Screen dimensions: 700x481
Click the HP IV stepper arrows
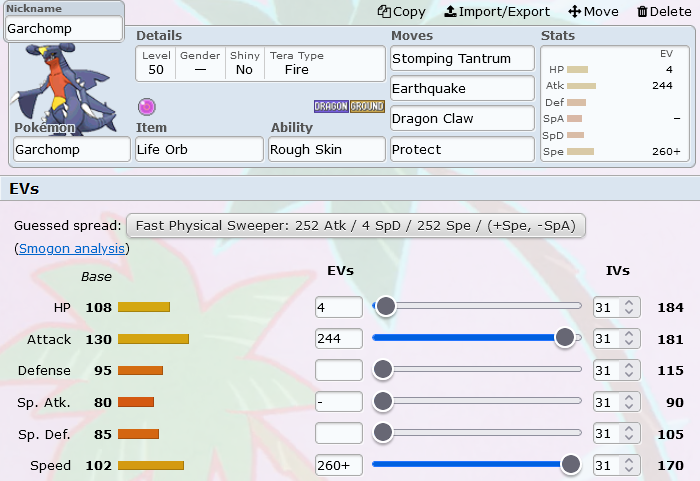click(x=629, y=307)
